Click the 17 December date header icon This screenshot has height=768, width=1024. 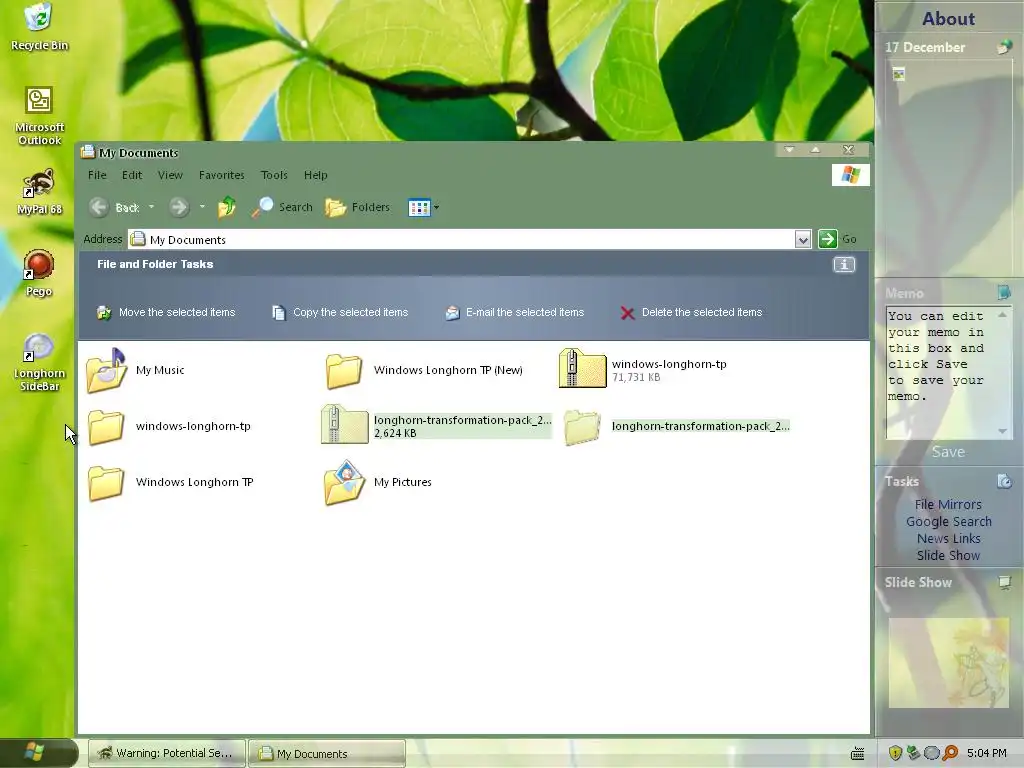pyautogui.click(x=1004, y=47)
